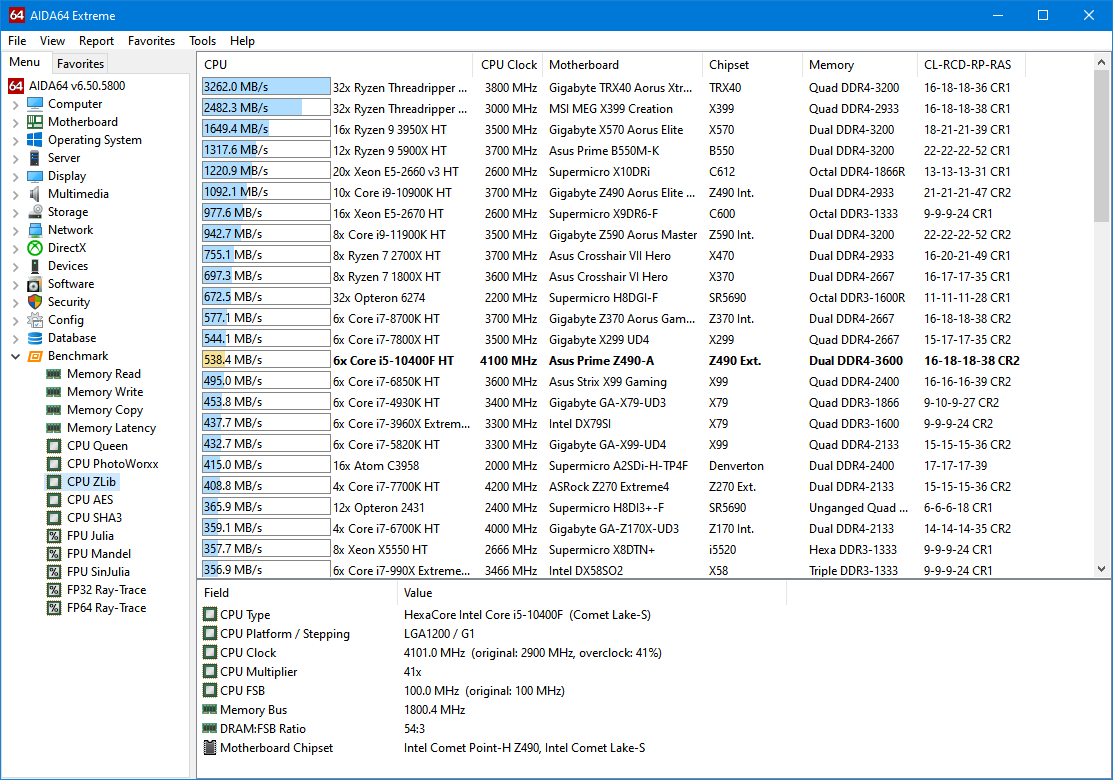Click the Memory Write benchmark icon

54,392
